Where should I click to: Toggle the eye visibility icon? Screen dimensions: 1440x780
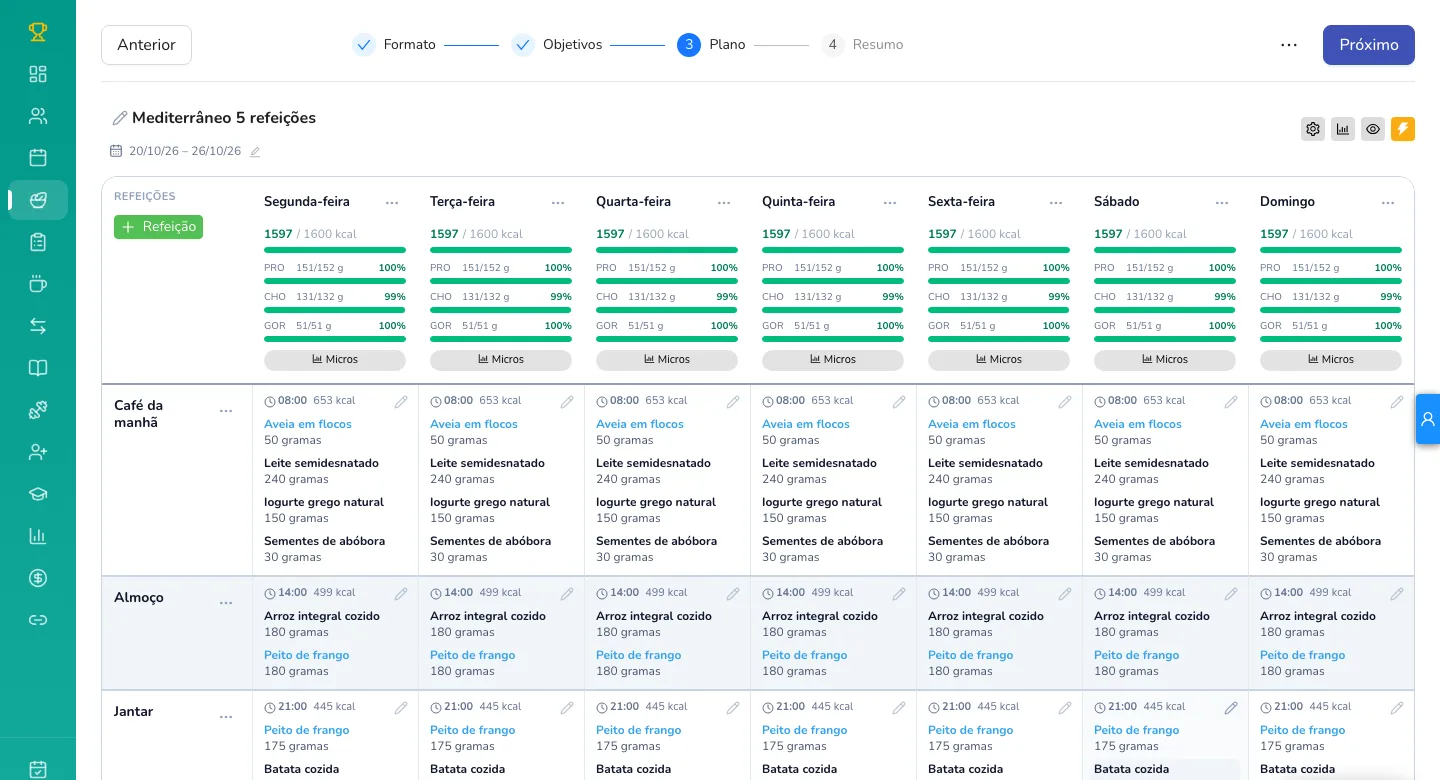[1373, 129]
